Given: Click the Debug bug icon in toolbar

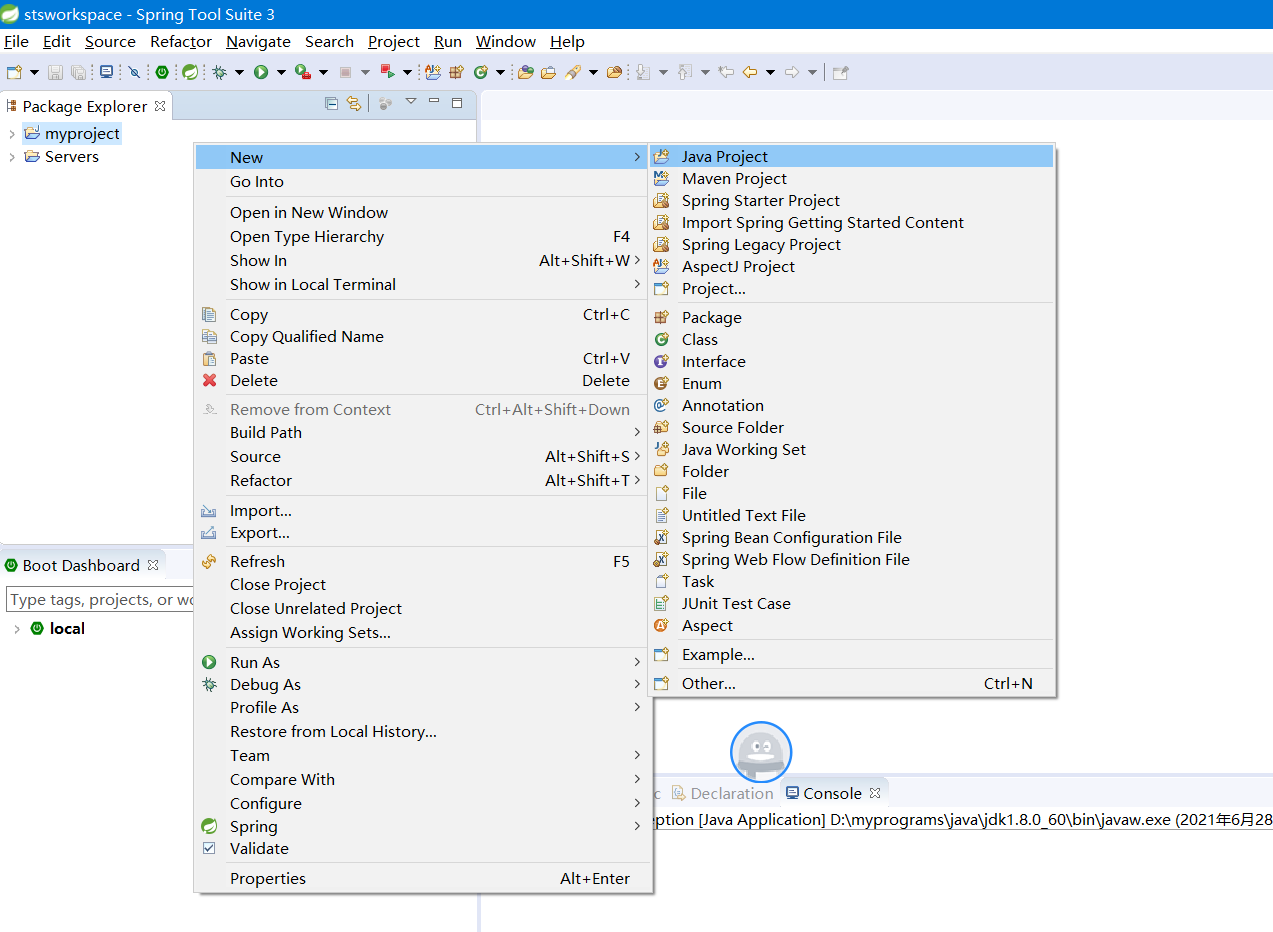Looking at the screenshot, I should coord(218,72).
